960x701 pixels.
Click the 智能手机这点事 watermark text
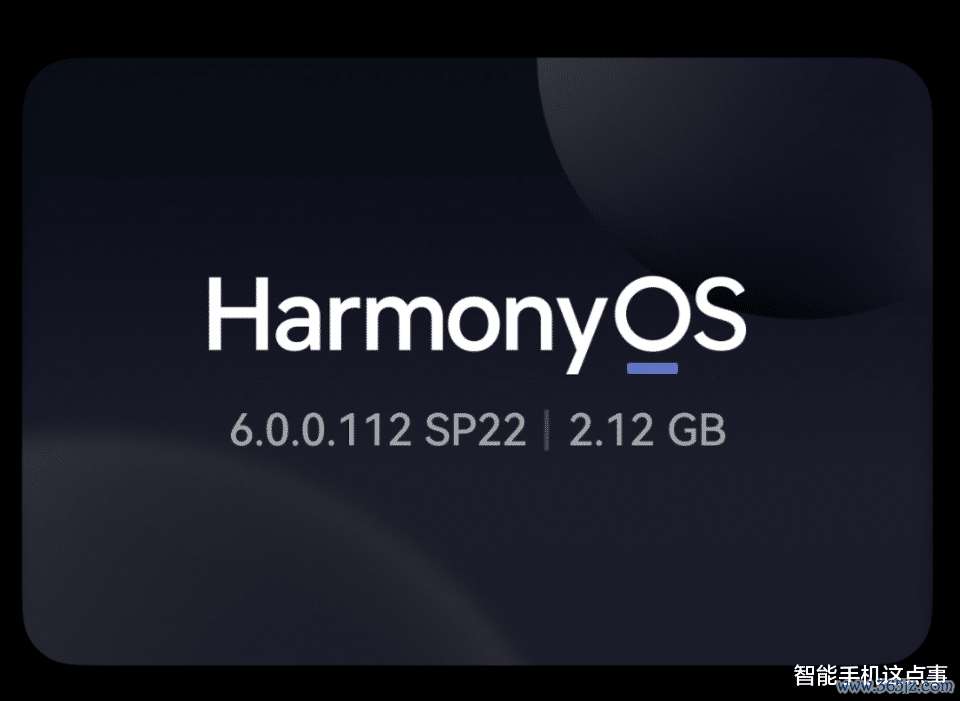tap(870, 675)
